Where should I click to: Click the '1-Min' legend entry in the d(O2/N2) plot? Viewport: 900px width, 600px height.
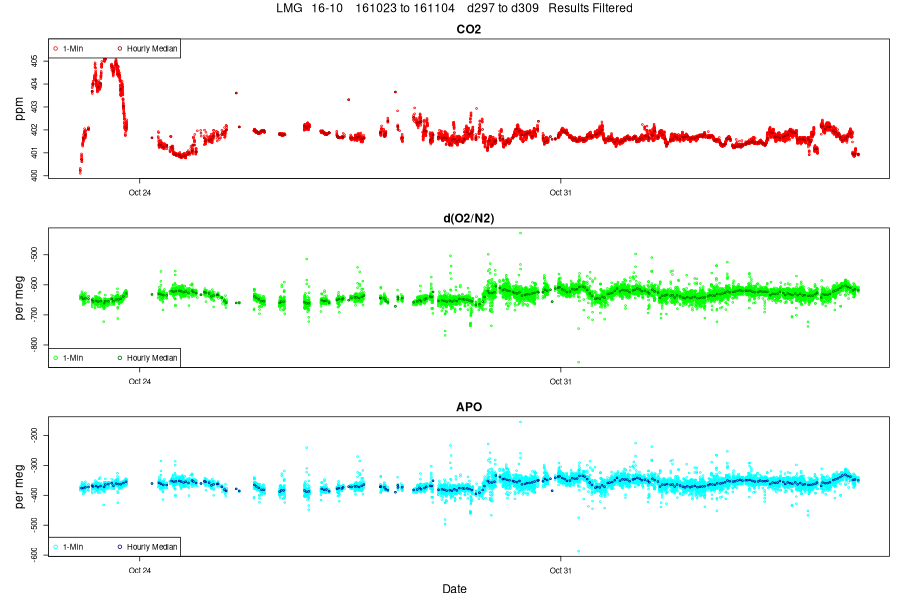click(x=73, y=358)
